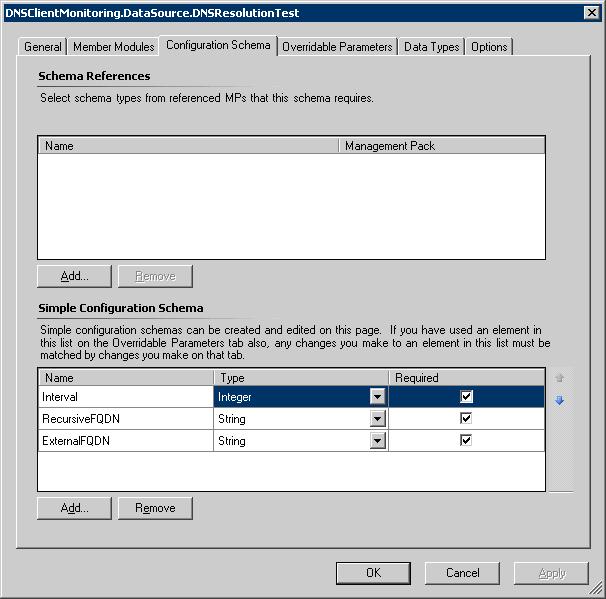Go to Overridable Parameters tab
This screenshot has width=606, height=599.
(x=337, y=47)
